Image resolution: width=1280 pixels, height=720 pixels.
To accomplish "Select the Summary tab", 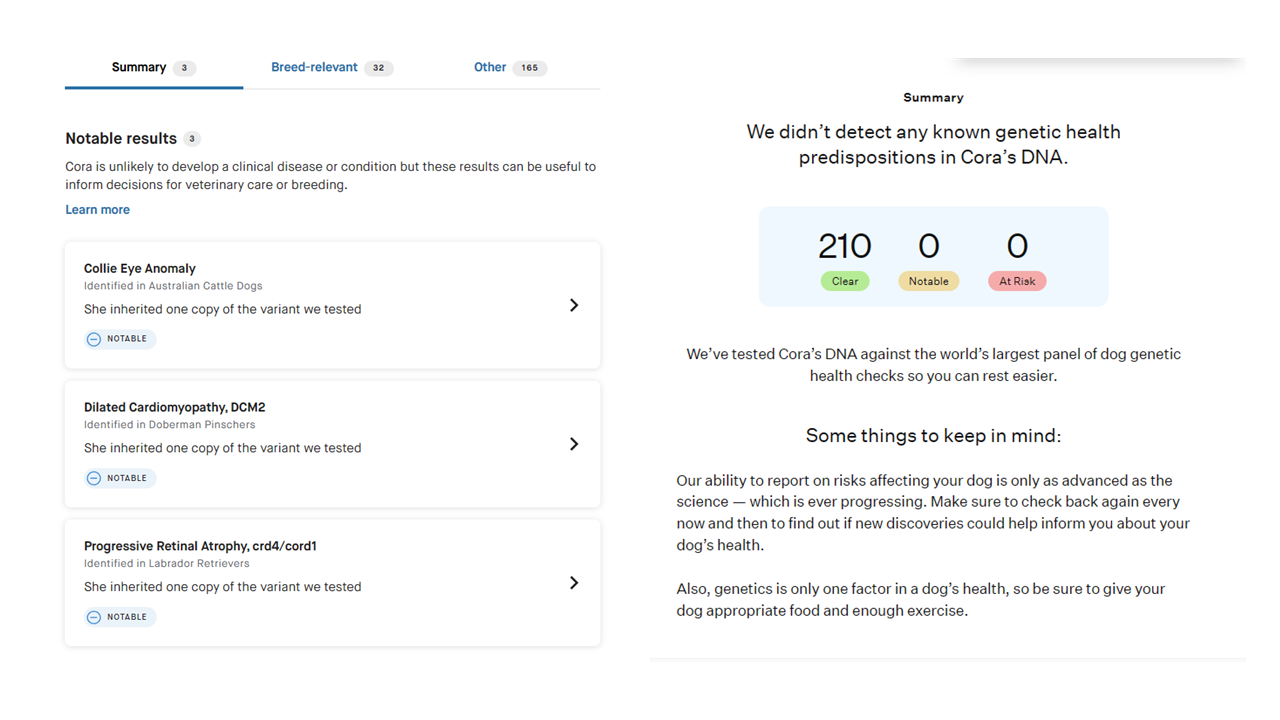I will (x=138, y=67).
